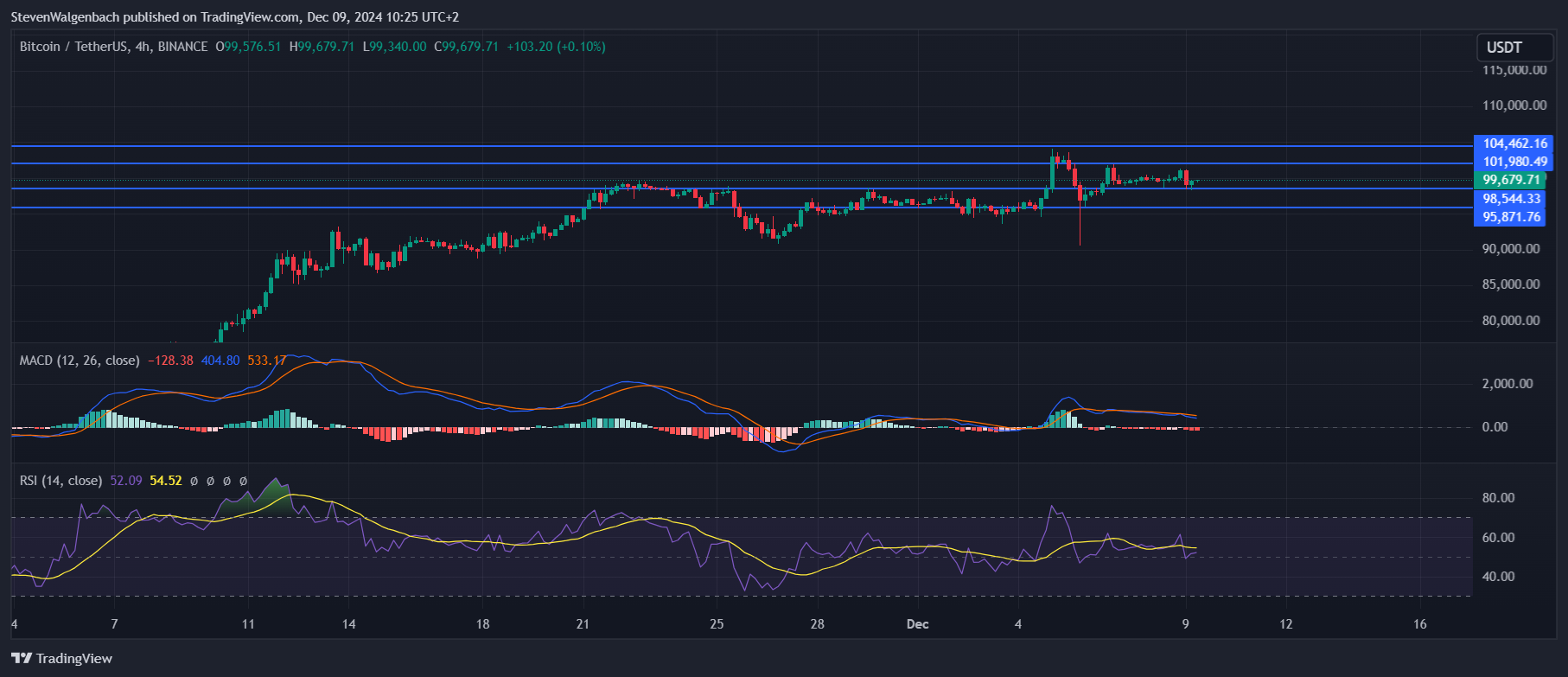
Task: Click the RSI 40.00 axis label
Action: pos(1498,577)
